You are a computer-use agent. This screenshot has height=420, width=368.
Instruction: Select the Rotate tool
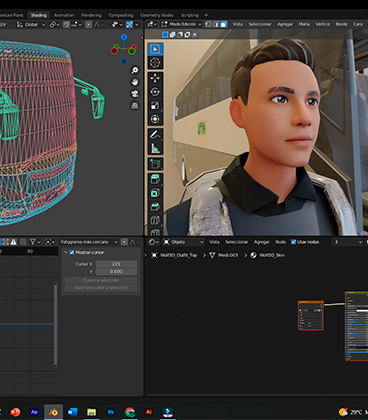pos(155,92)
